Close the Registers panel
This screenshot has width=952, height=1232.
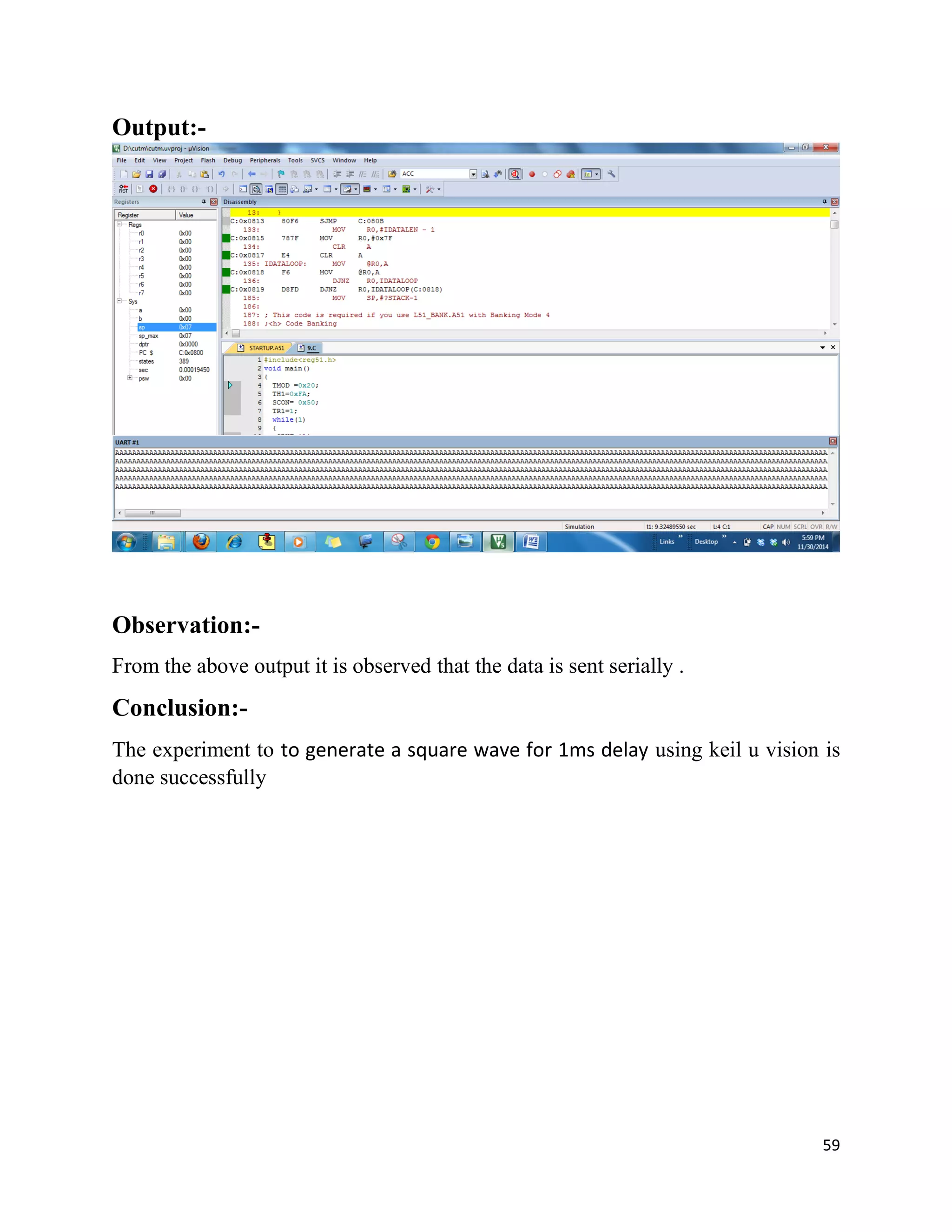click(x=214, y=202)
